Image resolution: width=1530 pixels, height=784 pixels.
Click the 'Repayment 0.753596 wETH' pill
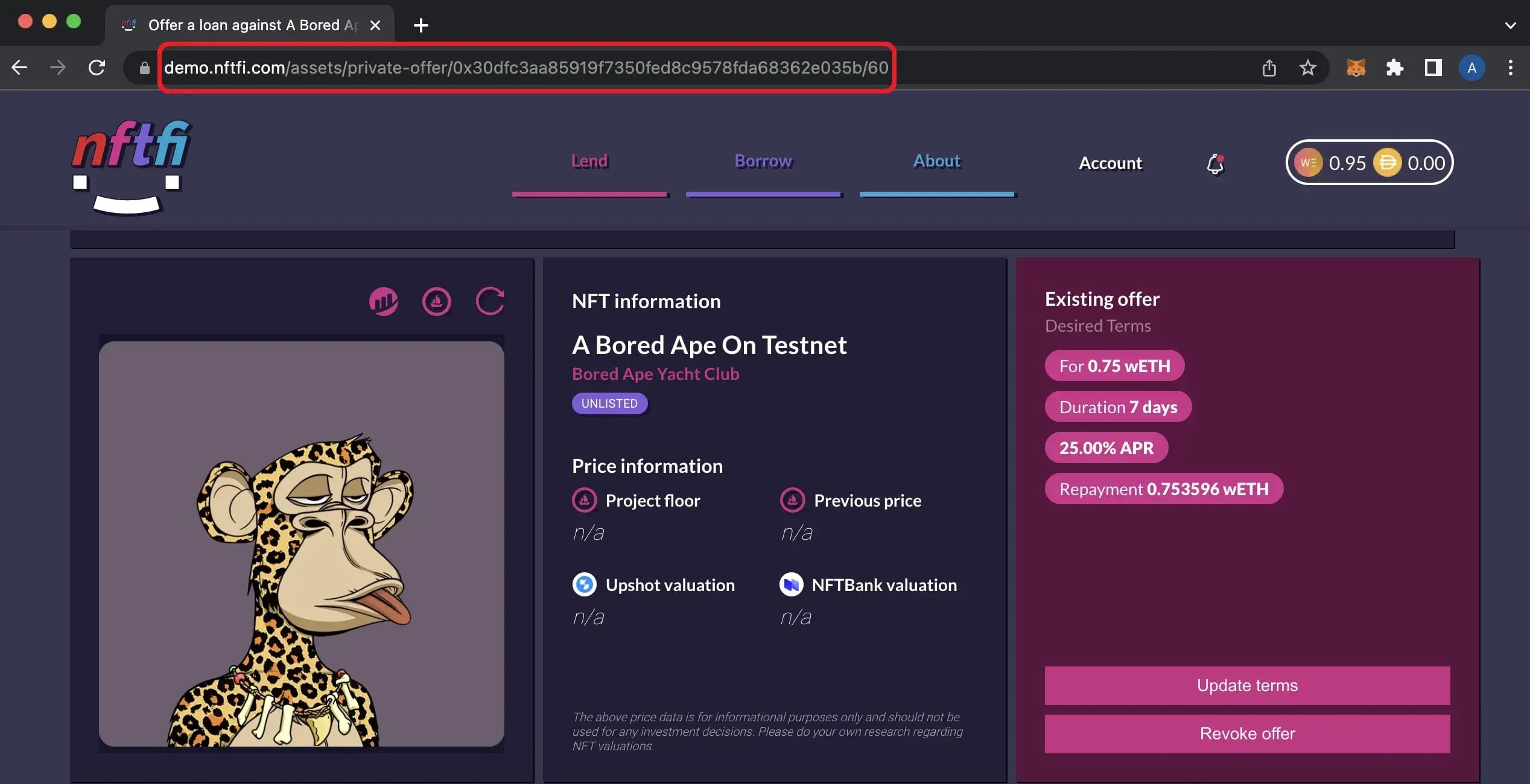[x=1164, y=488]
